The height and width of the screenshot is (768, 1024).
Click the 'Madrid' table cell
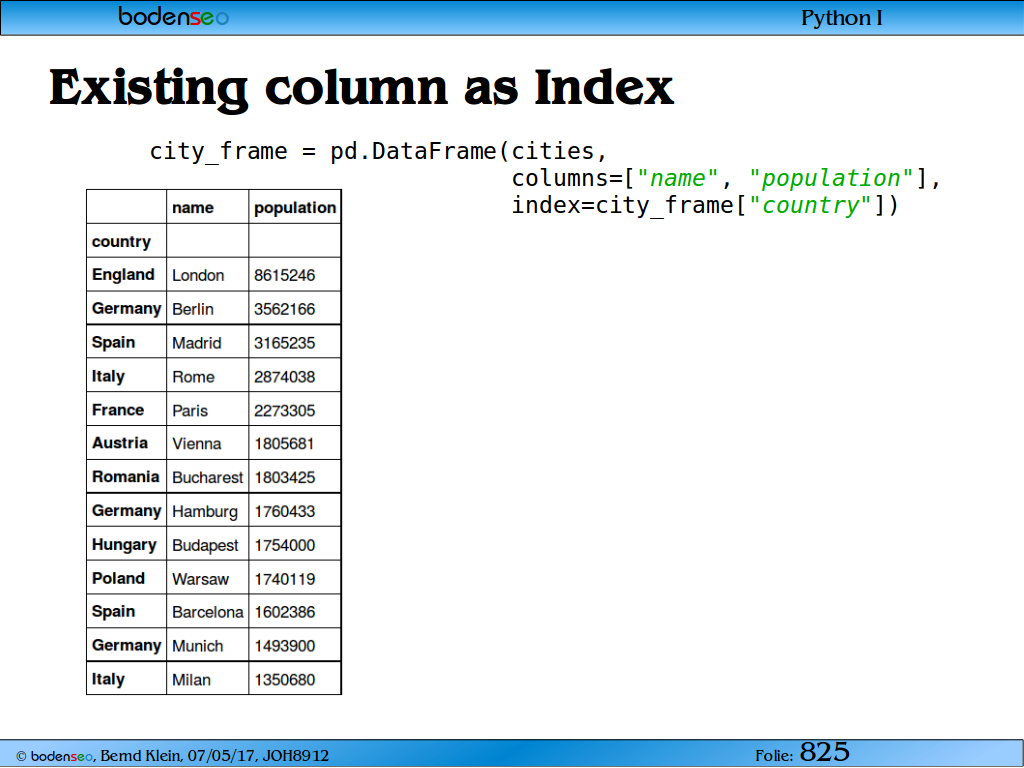(x=208, y=343)
